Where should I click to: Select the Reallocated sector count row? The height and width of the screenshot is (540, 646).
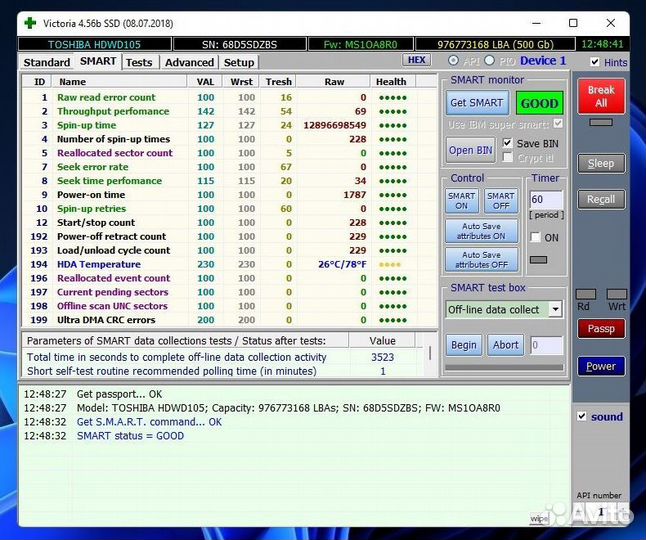coord(114,153)
